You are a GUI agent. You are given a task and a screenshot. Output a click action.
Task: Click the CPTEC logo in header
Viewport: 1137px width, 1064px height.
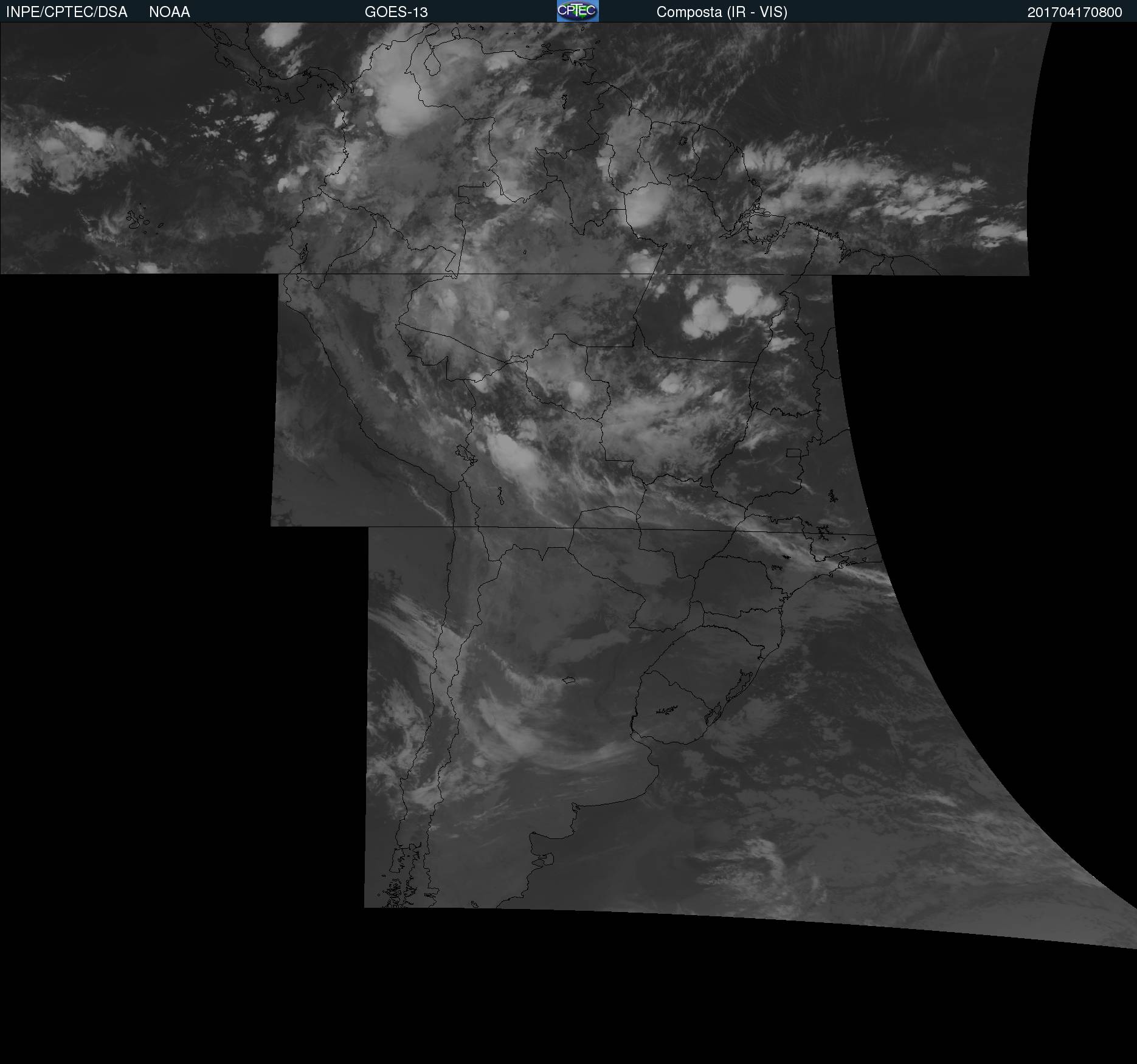(578, 11)
